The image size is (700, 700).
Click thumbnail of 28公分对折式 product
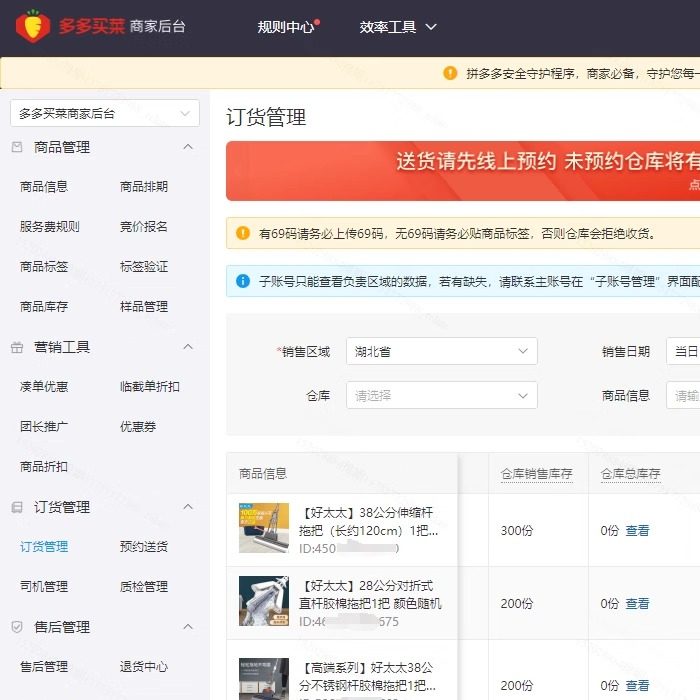tap(264, 601)
